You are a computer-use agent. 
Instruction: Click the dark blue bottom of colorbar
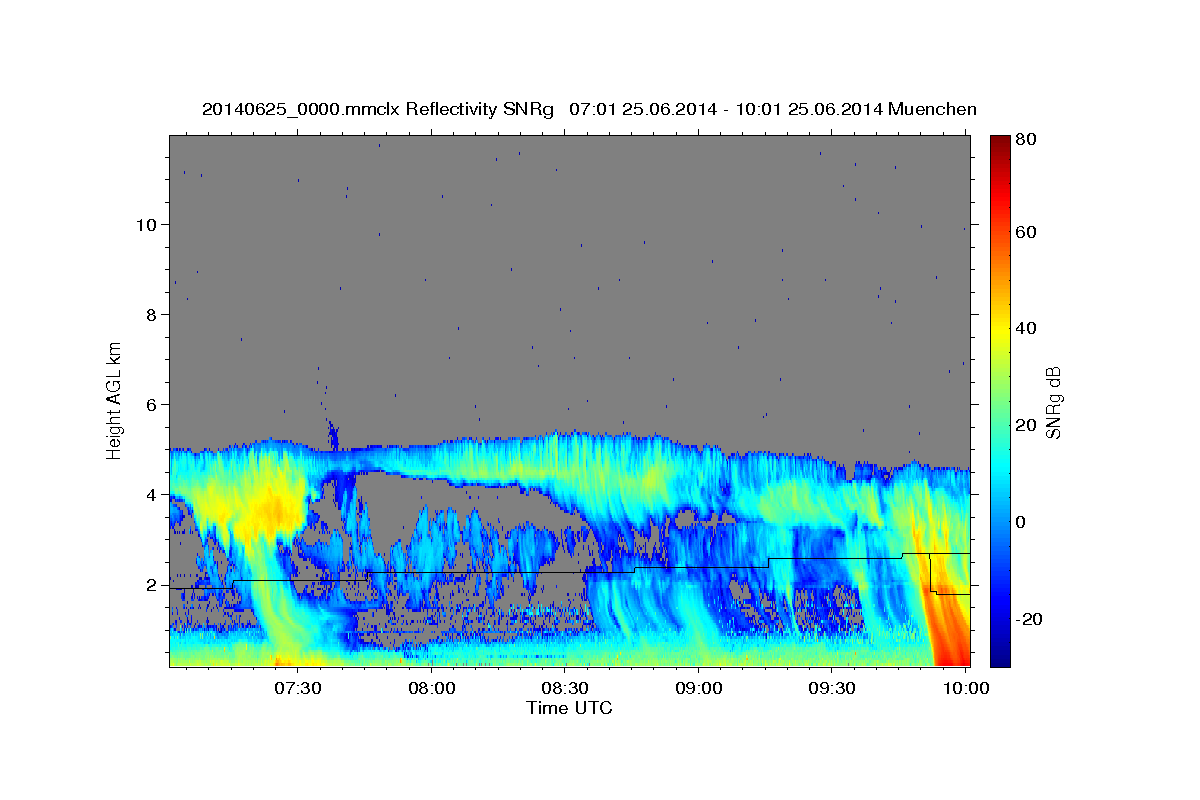click(x=999, y=658)
